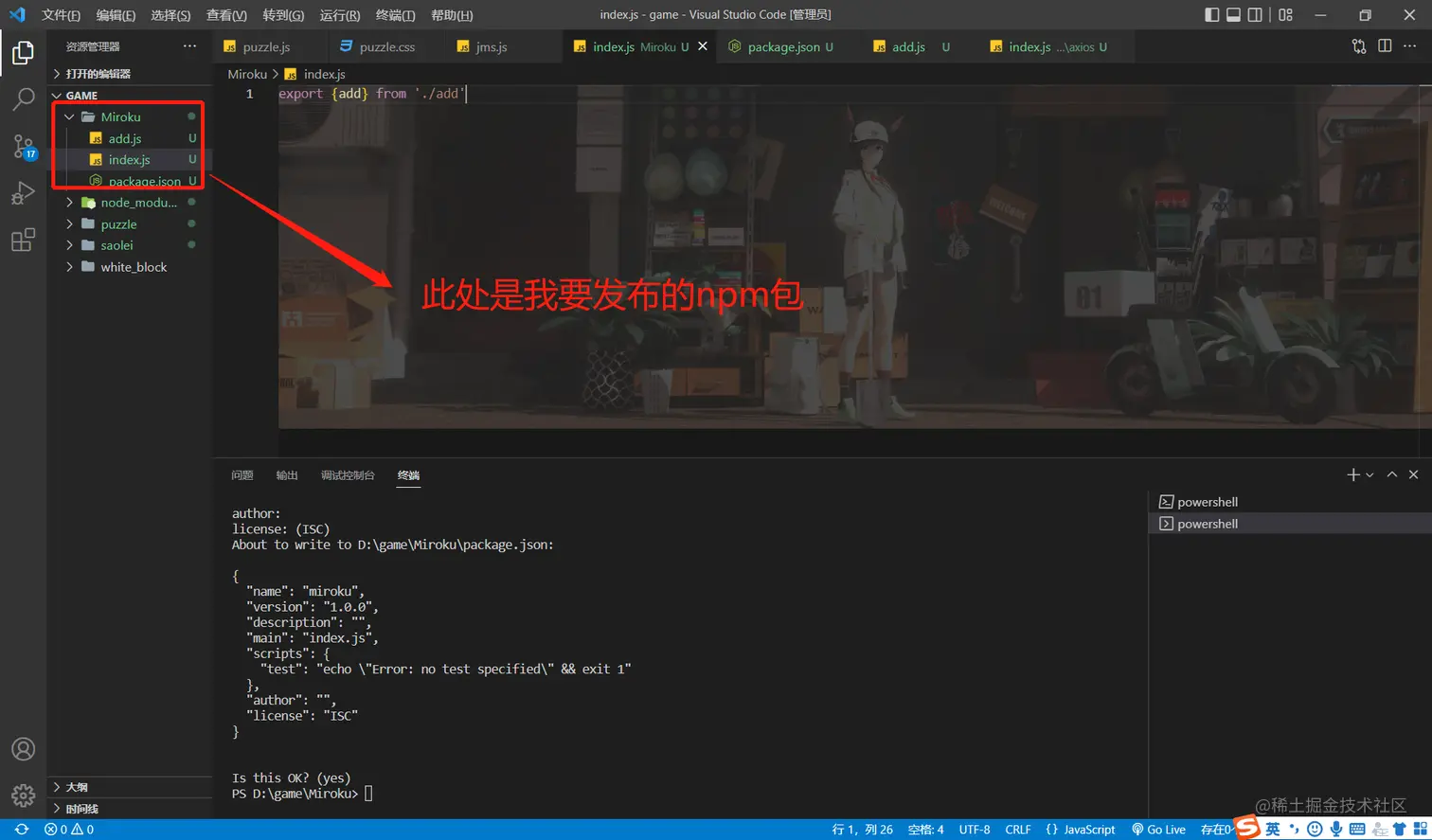Screen dimensions: 1432x840
Task: Click the Miroku breadcrumb segment
Action: 247,74
